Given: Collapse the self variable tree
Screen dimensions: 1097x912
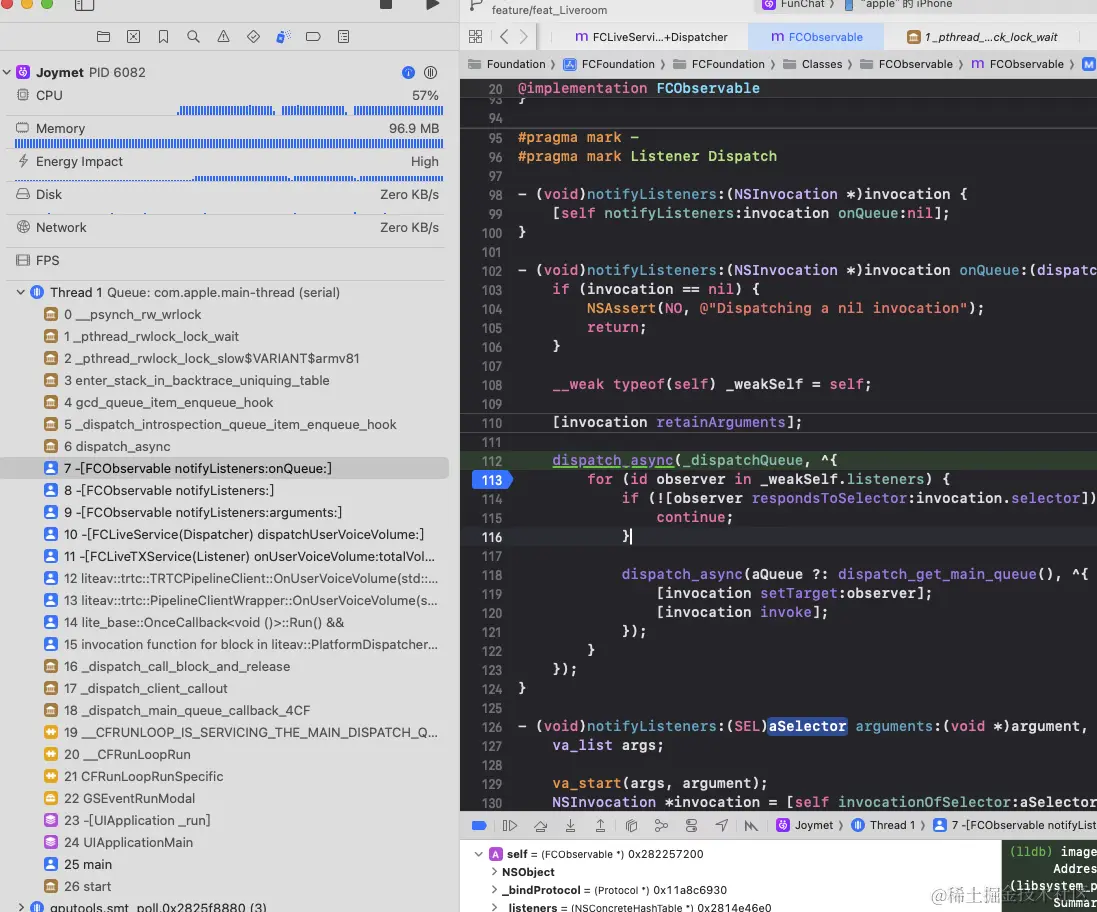Looking at the screenshot, I should coord(479,855).
